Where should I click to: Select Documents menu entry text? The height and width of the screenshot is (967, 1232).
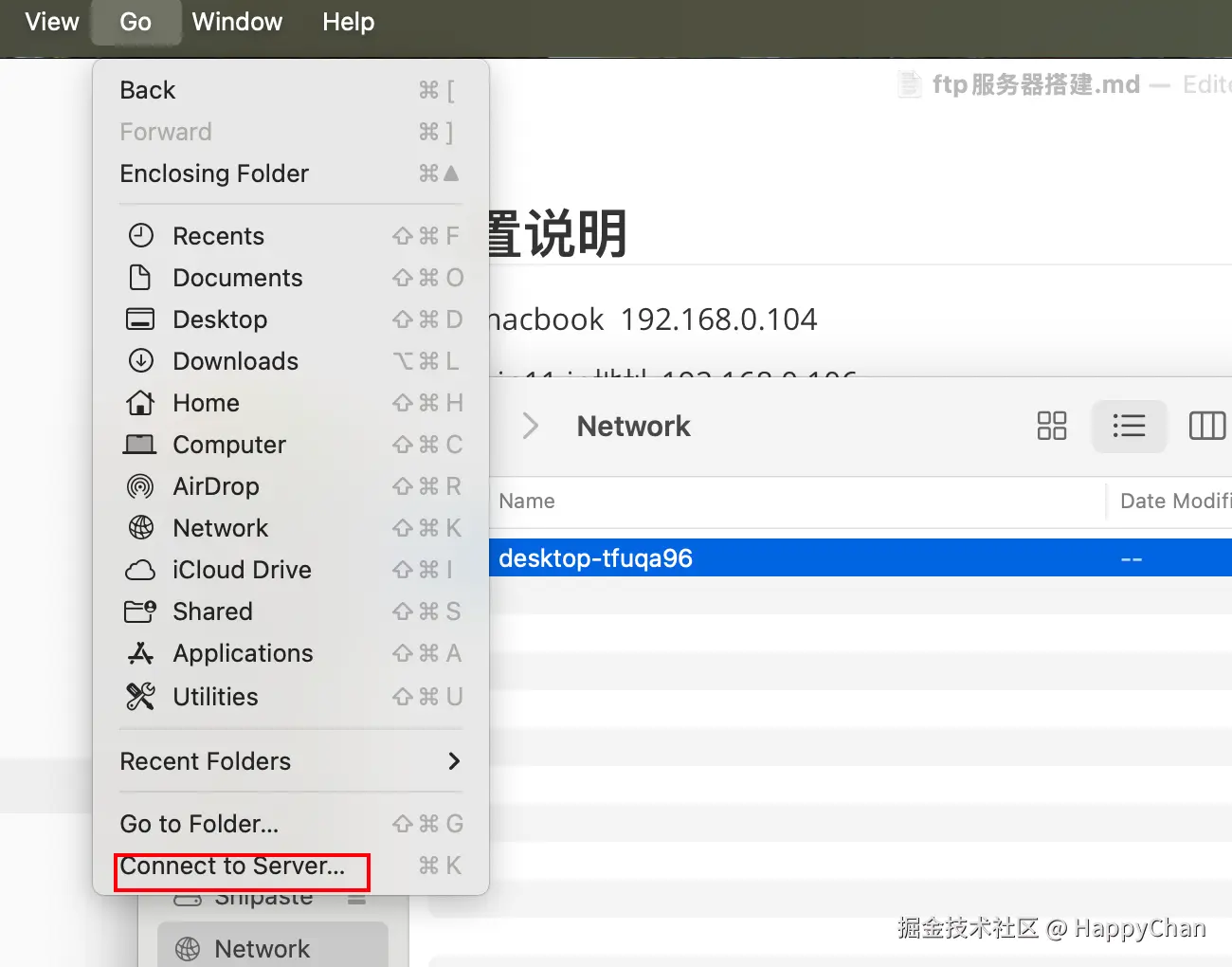238,278
